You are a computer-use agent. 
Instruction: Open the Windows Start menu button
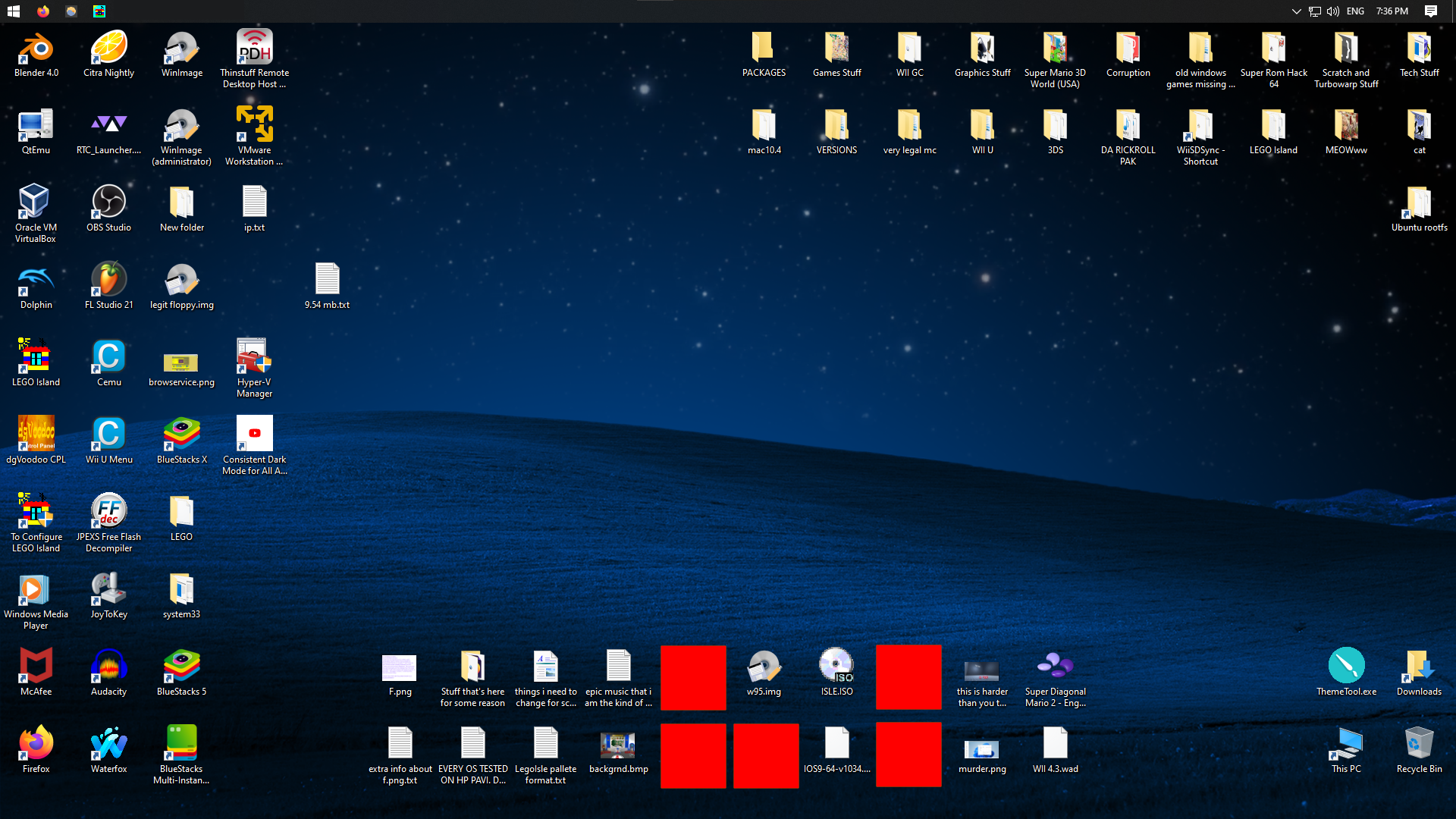tap(13, 11)
